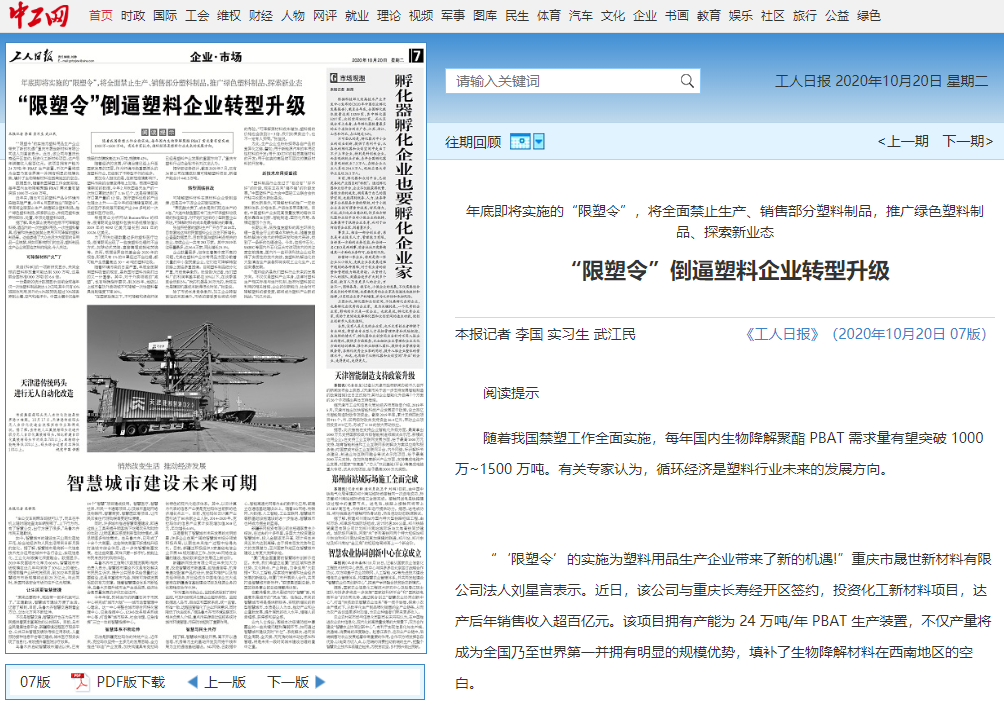Image resolution: width=1004 pixels, height=706 pixels.
Task: Open the 智慧城市建设未来可期 article on the page
Action: tap(162, 483)
